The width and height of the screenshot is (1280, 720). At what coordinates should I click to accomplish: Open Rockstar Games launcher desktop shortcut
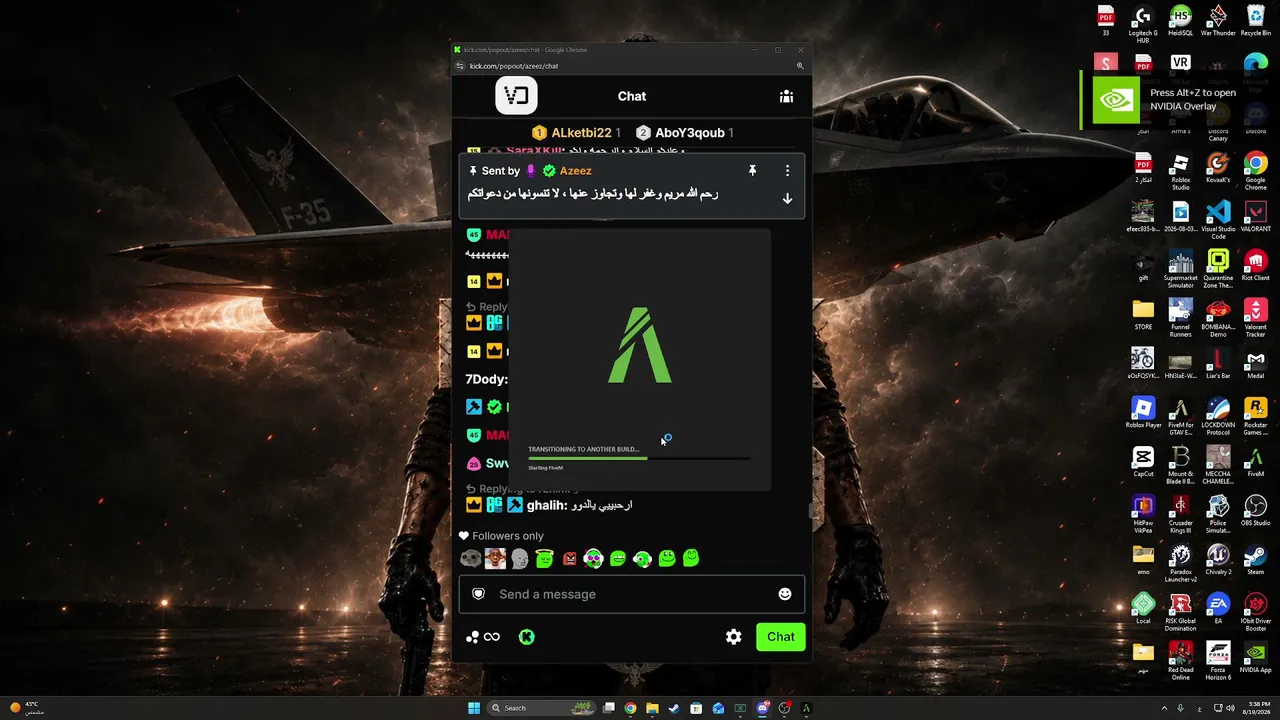coord(1255,415)
